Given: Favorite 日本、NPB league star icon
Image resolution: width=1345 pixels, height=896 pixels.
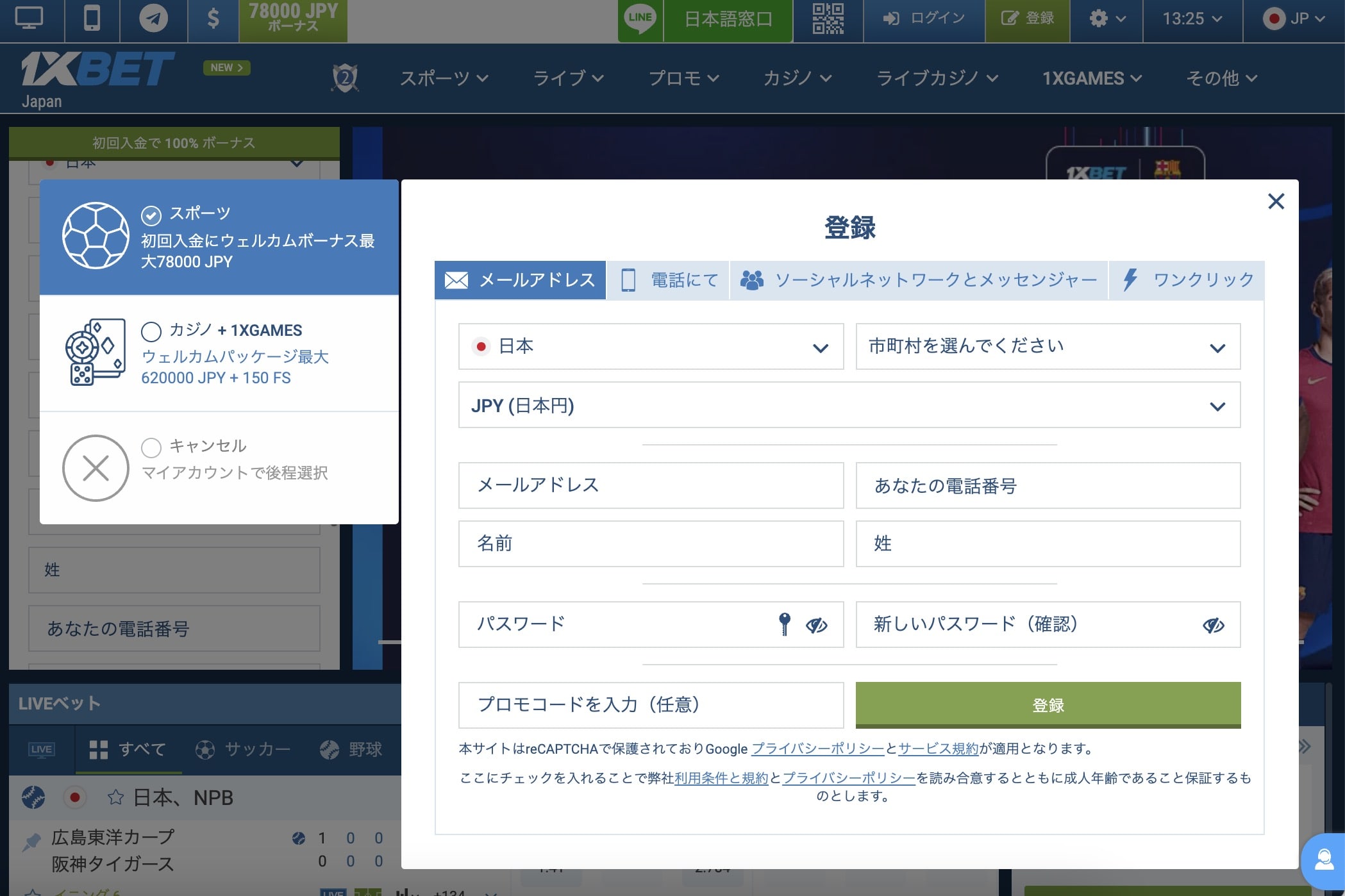Looking at the screenshot, I should pos(115,797).
